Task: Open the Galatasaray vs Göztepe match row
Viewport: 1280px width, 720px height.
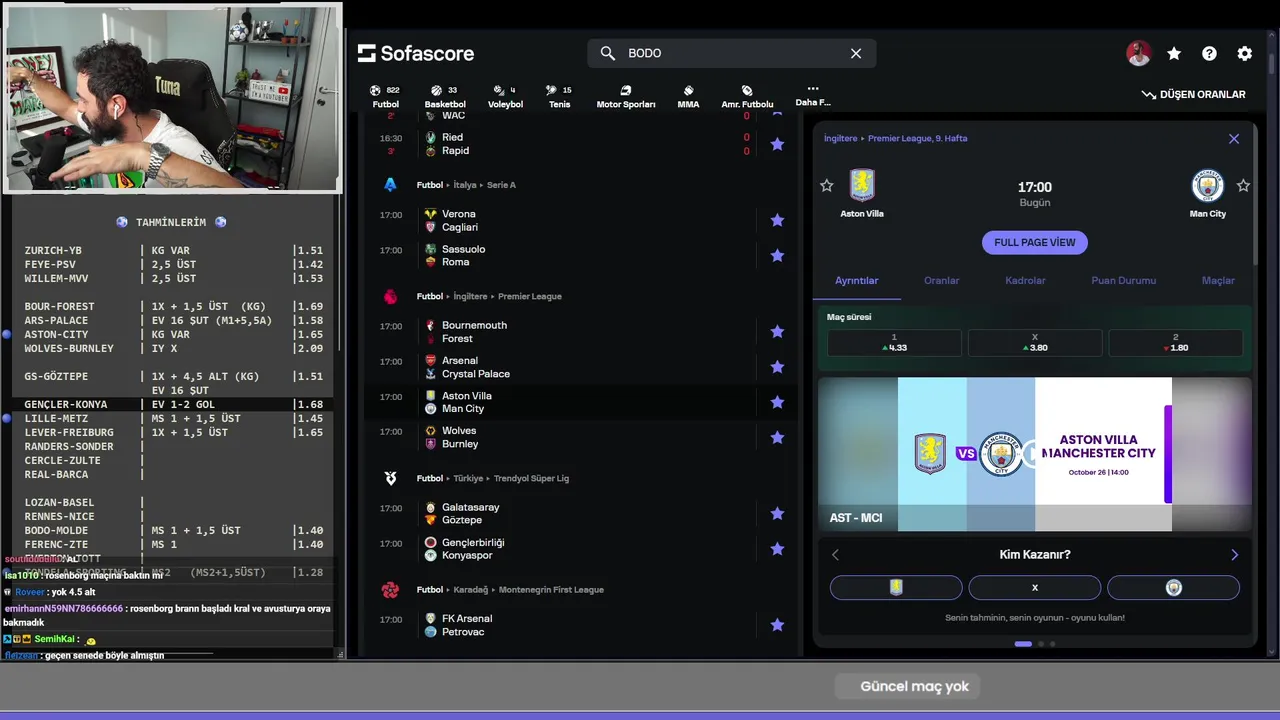Action: tap(581, 513)
